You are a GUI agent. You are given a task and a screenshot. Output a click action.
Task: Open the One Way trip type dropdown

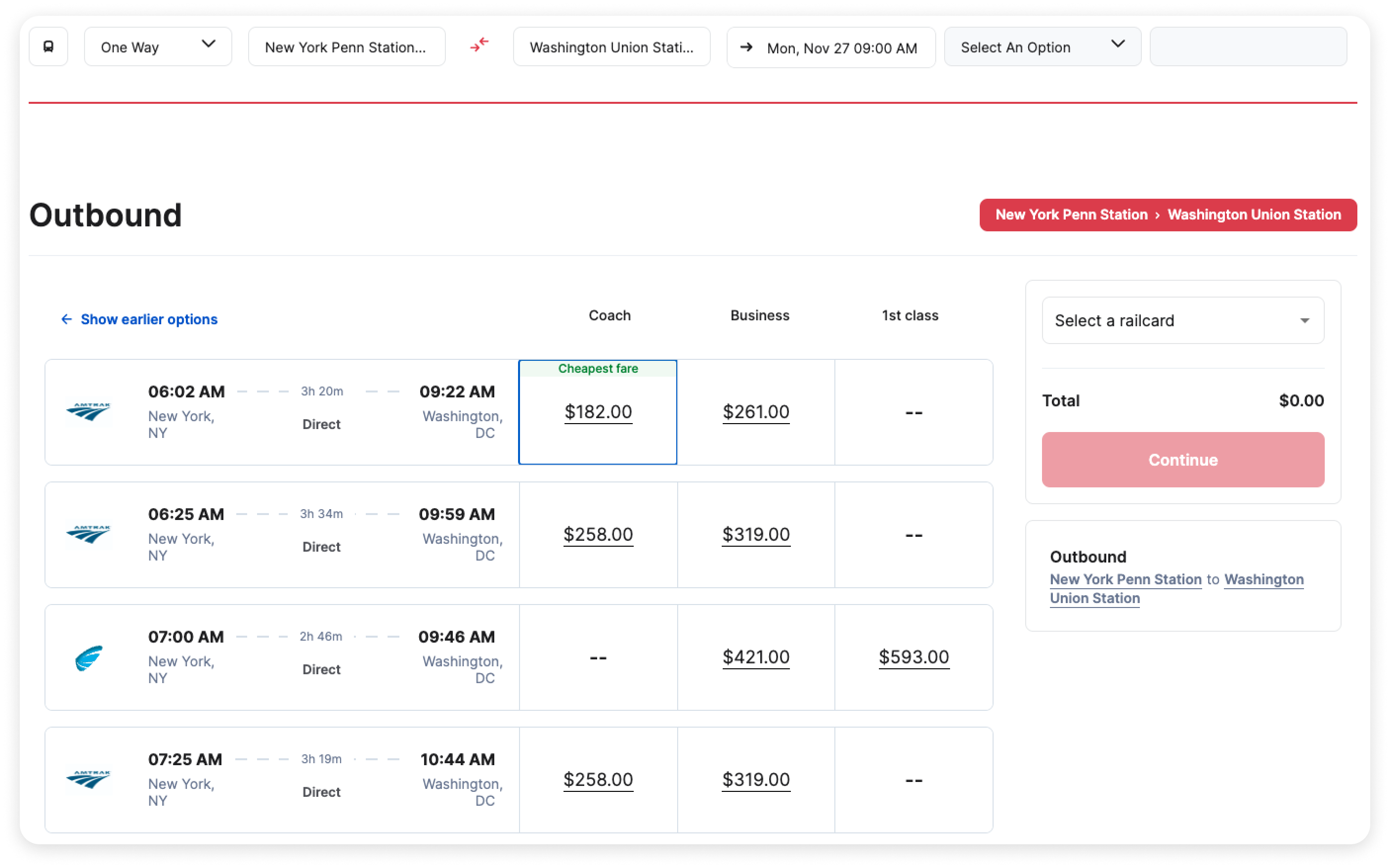pyautogui.click(x=158, y=46)
